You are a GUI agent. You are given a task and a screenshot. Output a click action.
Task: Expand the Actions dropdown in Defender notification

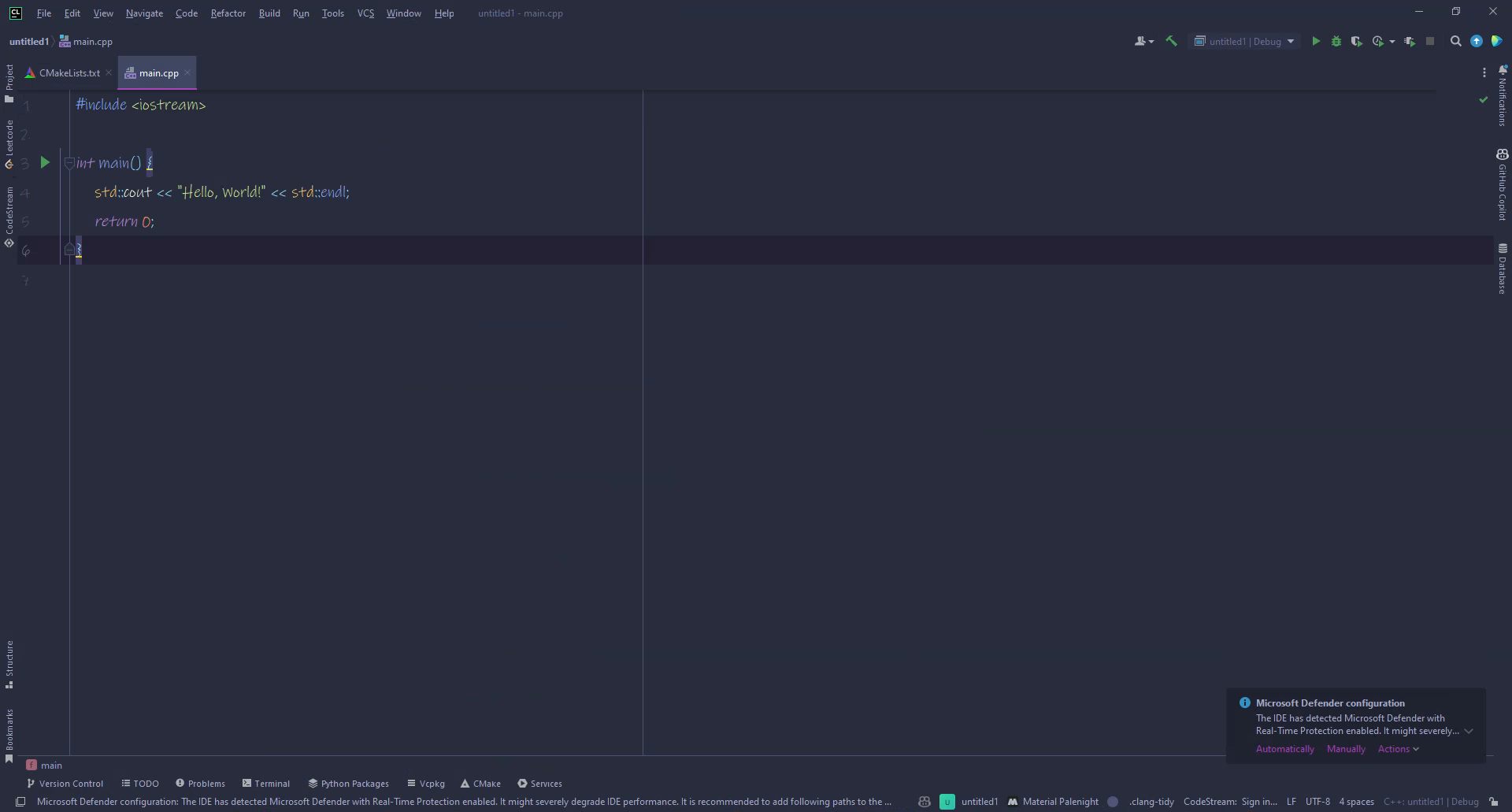(x=1398, y=749)
